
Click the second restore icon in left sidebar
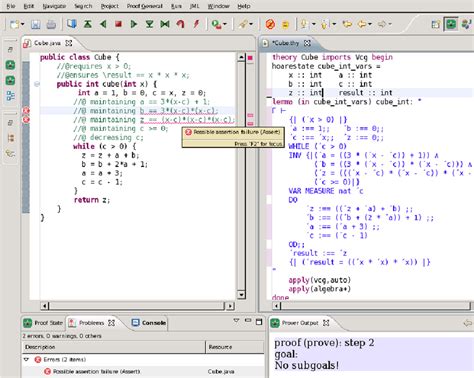coord(10,123)
